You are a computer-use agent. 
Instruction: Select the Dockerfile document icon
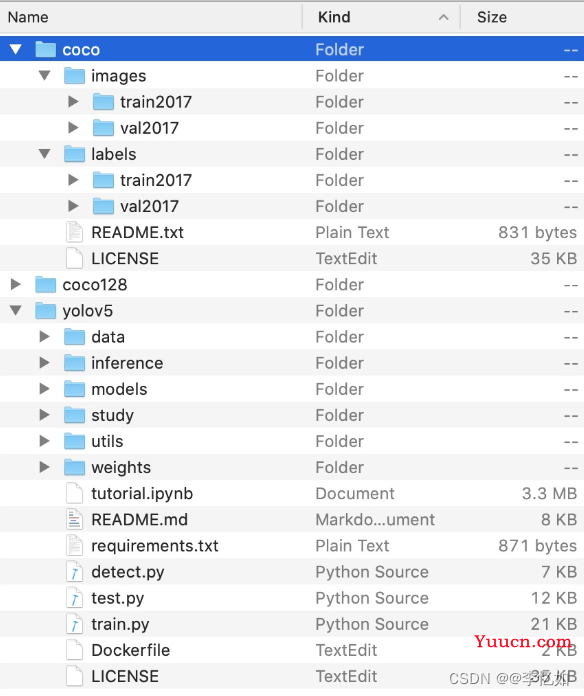[x=74, y=650]
